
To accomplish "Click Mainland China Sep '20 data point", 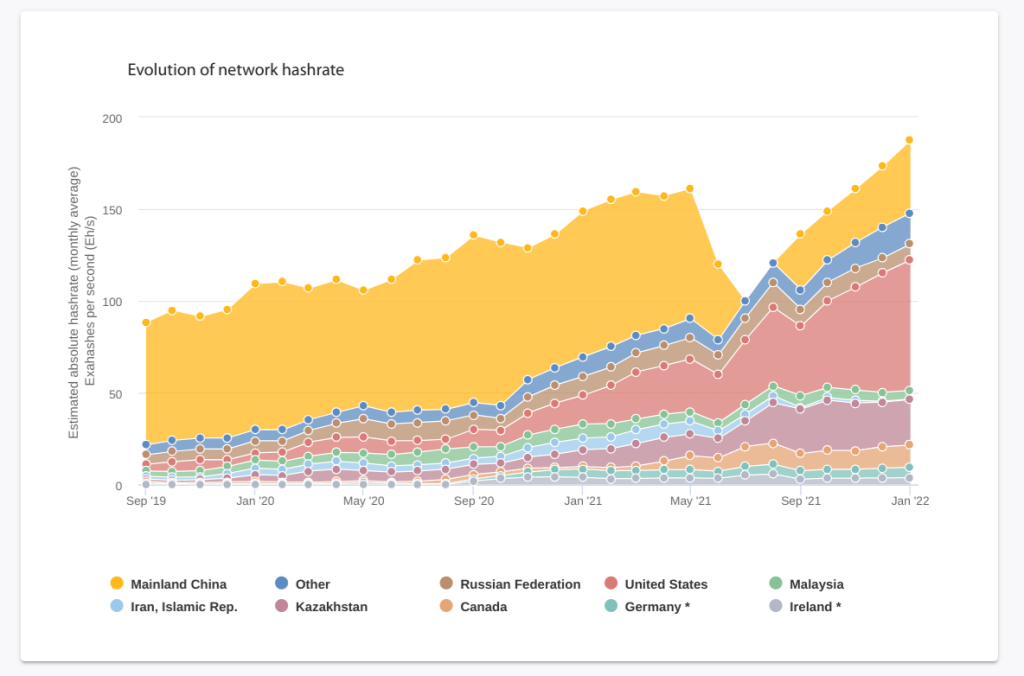I will (473, 235).
